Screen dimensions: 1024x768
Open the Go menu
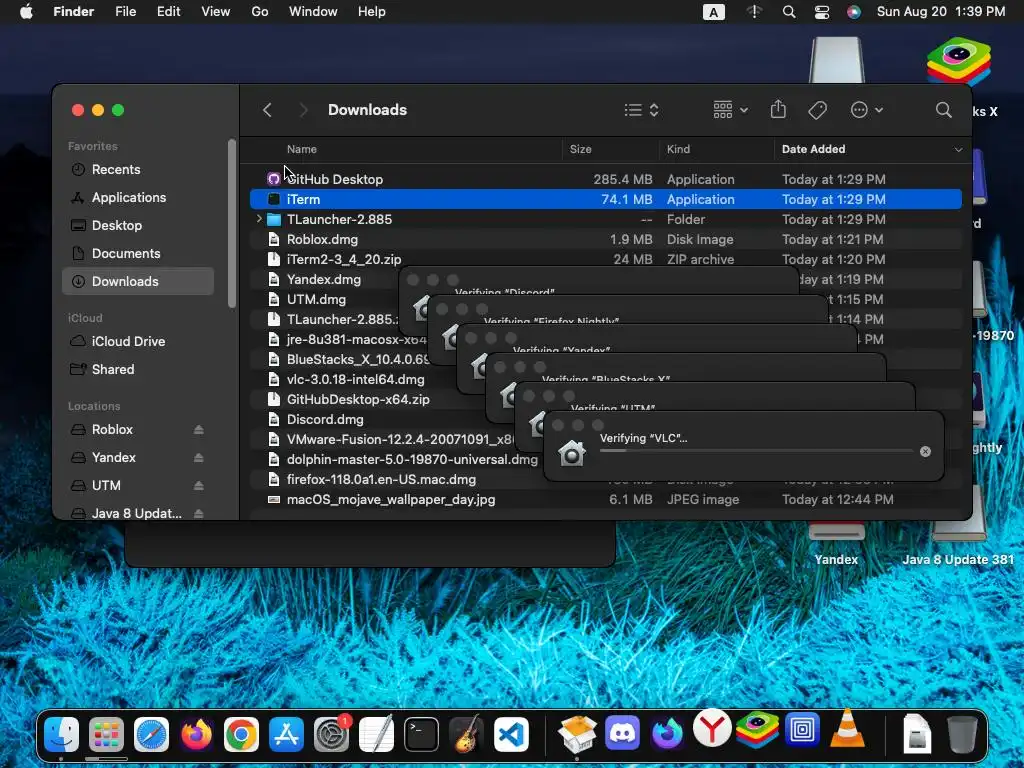coord(260,12)
